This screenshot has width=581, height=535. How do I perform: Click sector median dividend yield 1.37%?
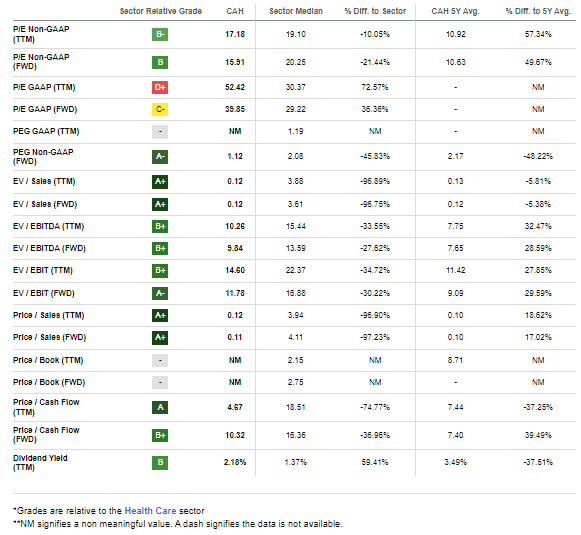click(x=296, y=462)
